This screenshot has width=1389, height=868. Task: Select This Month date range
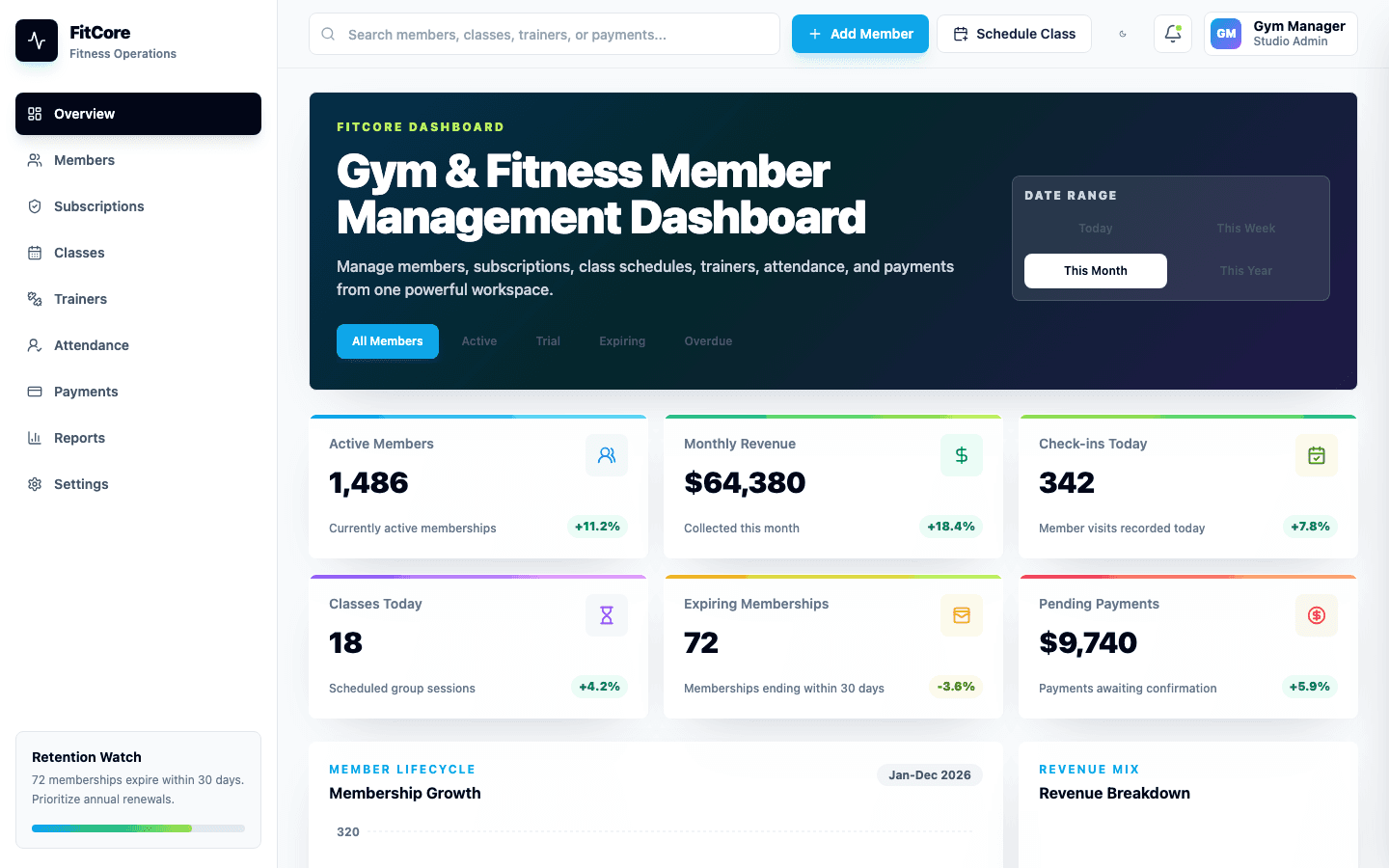pyautogui.click(x=1096, y=271)
